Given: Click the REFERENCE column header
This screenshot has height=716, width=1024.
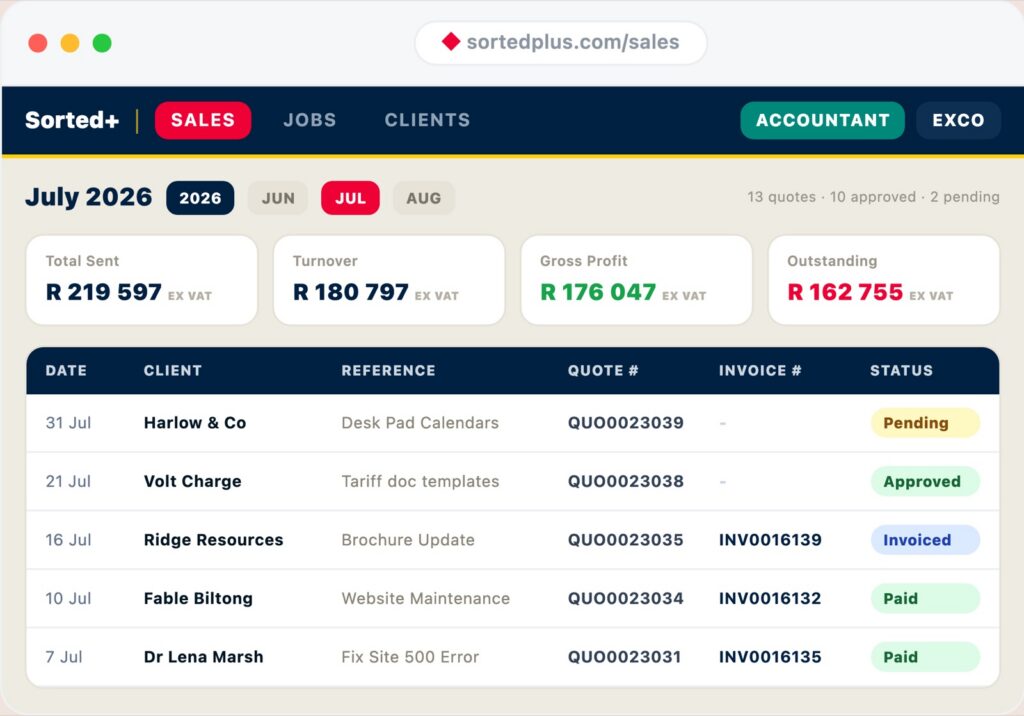Looking at the screenshot, I should click(389, 370).
